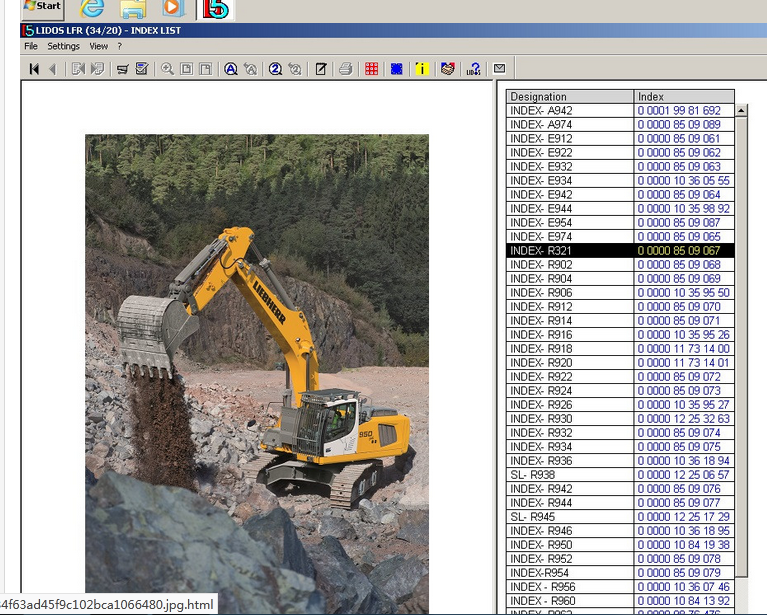Click the red grid icon
This screenshot has height=615, width=767.
pos(372,69)
